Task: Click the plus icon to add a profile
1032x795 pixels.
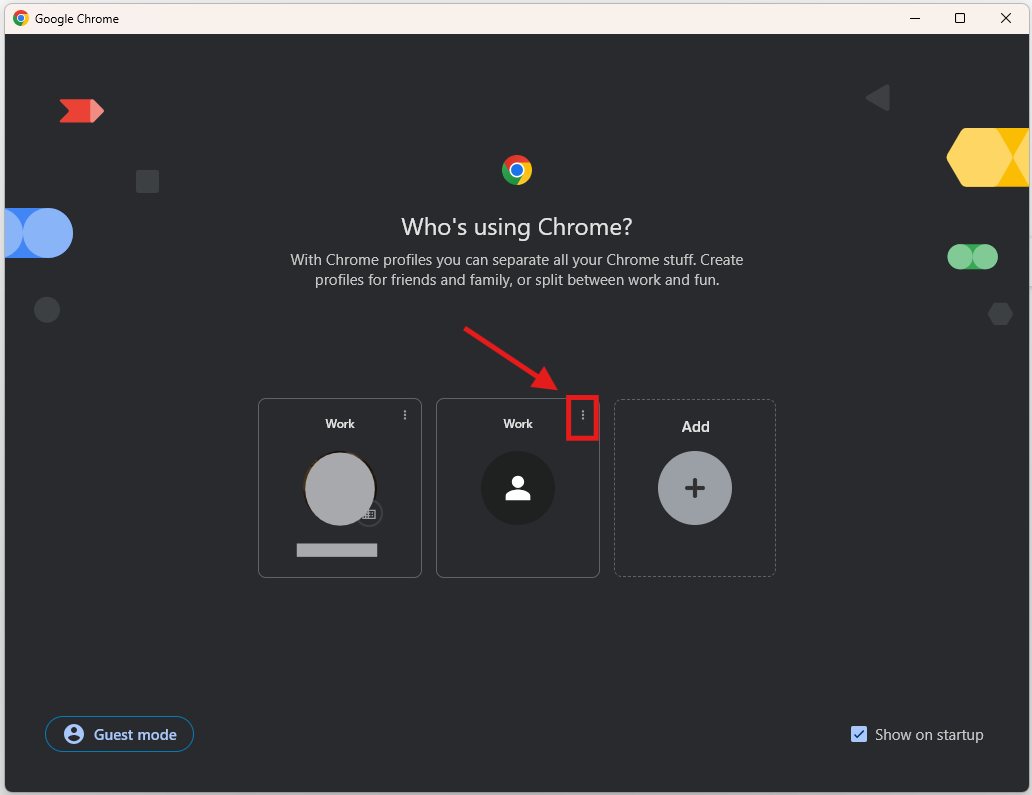Action: [695, 488]
